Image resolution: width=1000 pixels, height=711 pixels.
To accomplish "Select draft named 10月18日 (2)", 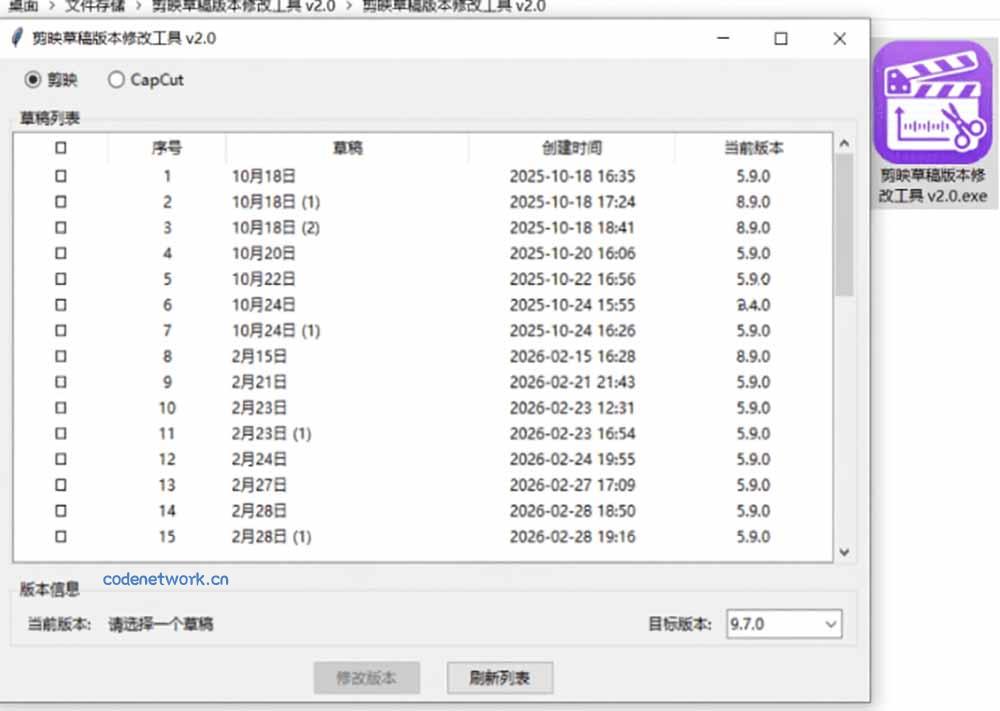I will click(276, 228).
